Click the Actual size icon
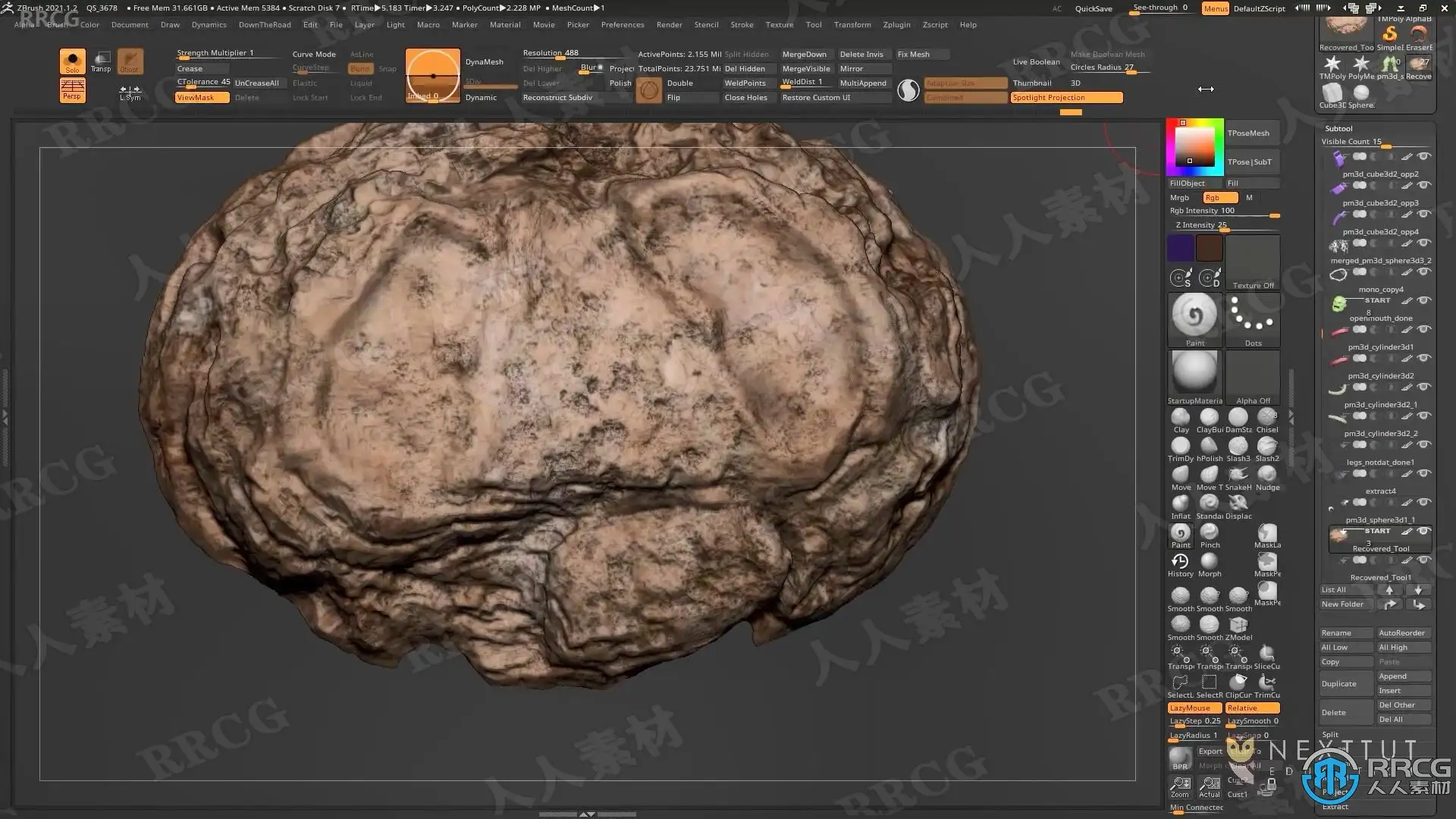 click(1210, 787)
